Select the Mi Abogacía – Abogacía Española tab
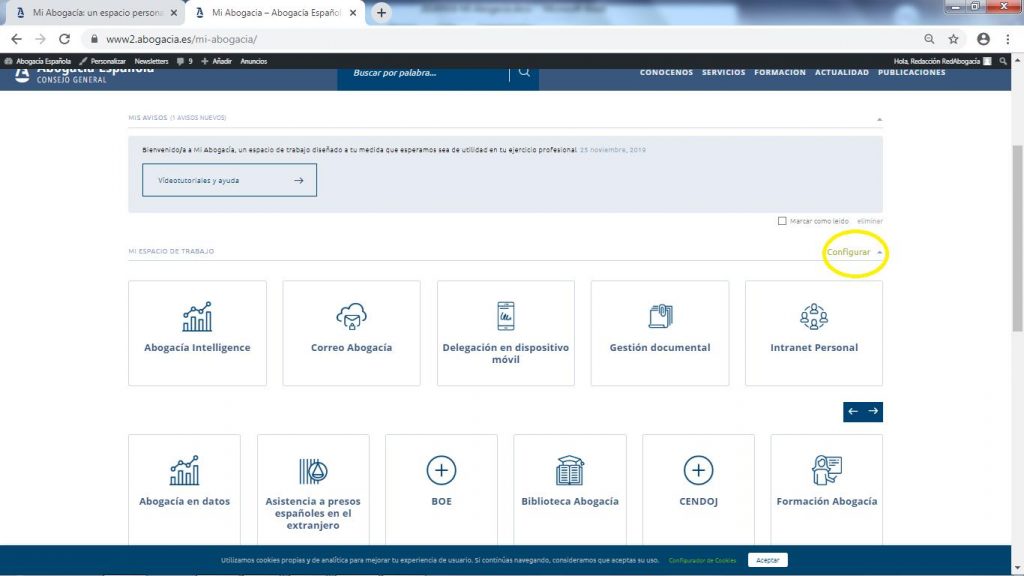 pyautogui.click(x=276, y=13)
